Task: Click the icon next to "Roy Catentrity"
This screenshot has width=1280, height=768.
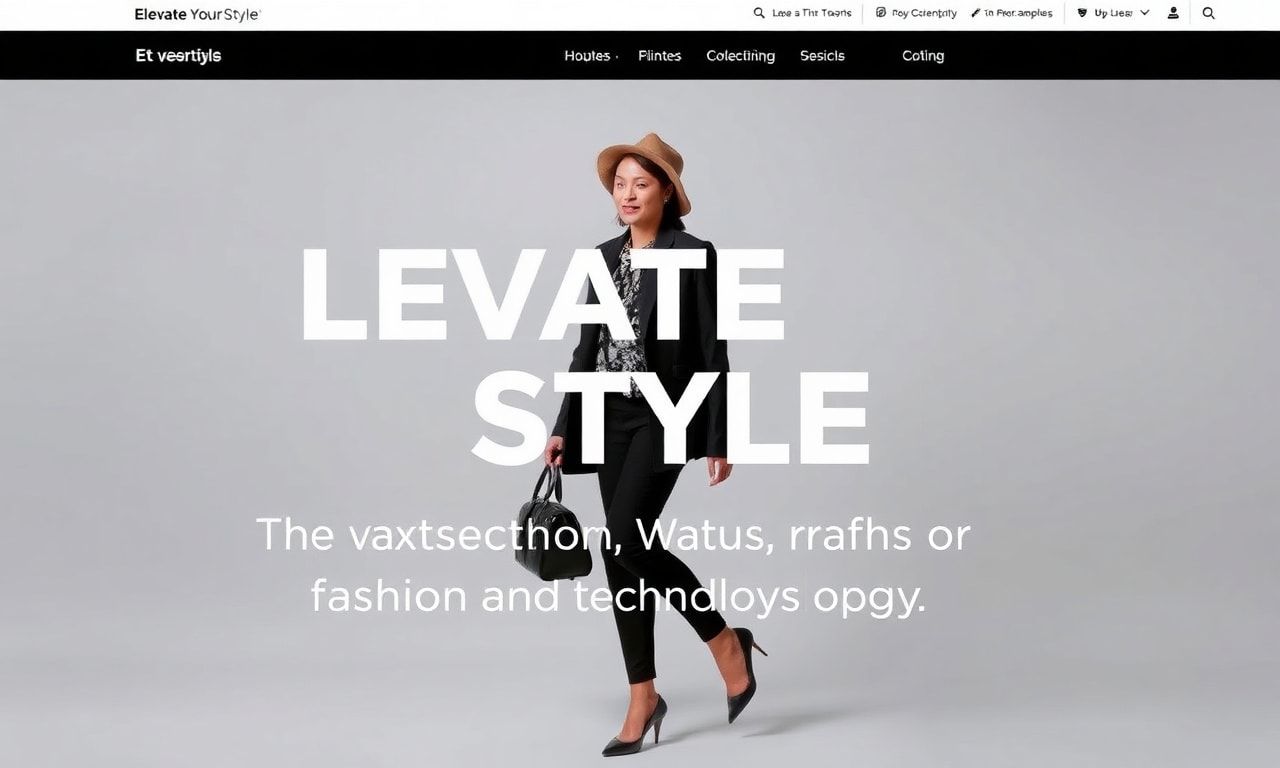Action: (881, 13)
